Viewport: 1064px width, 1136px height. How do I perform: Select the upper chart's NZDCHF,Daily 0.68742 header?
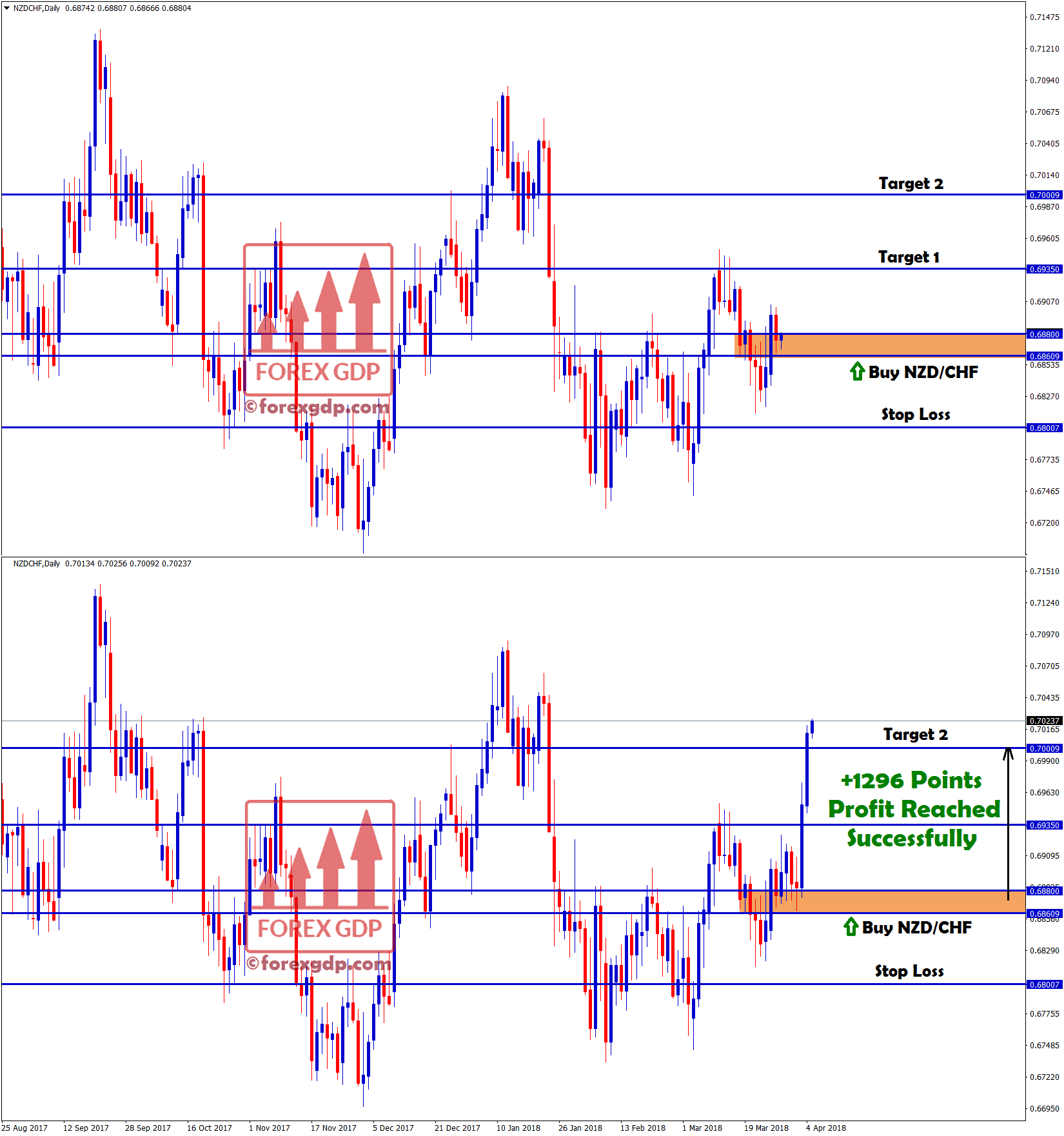pos(103,8)
